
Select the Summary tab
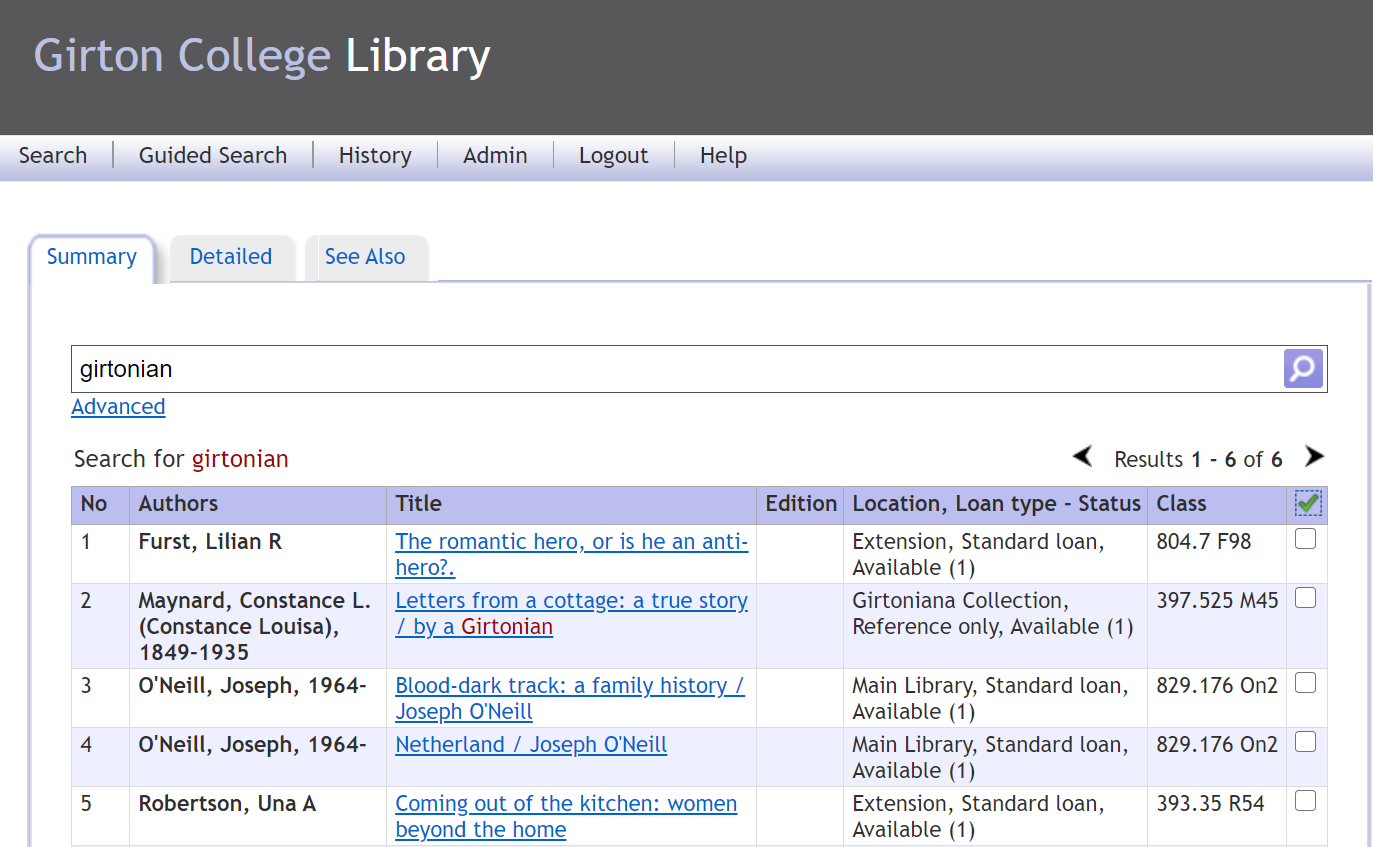[92, 257]
